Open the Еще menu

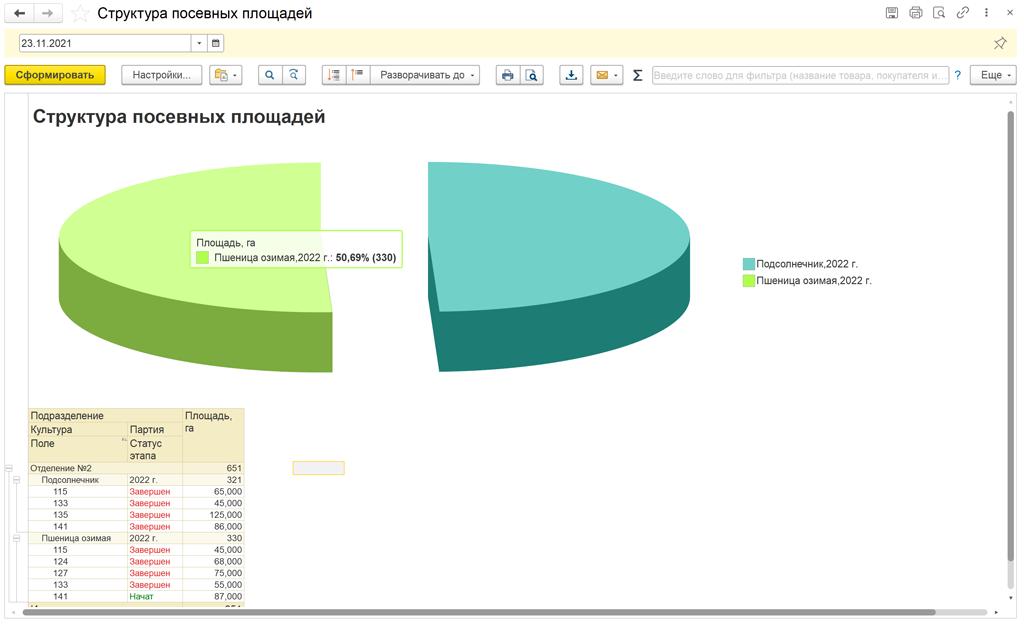(x=992, y=75)
